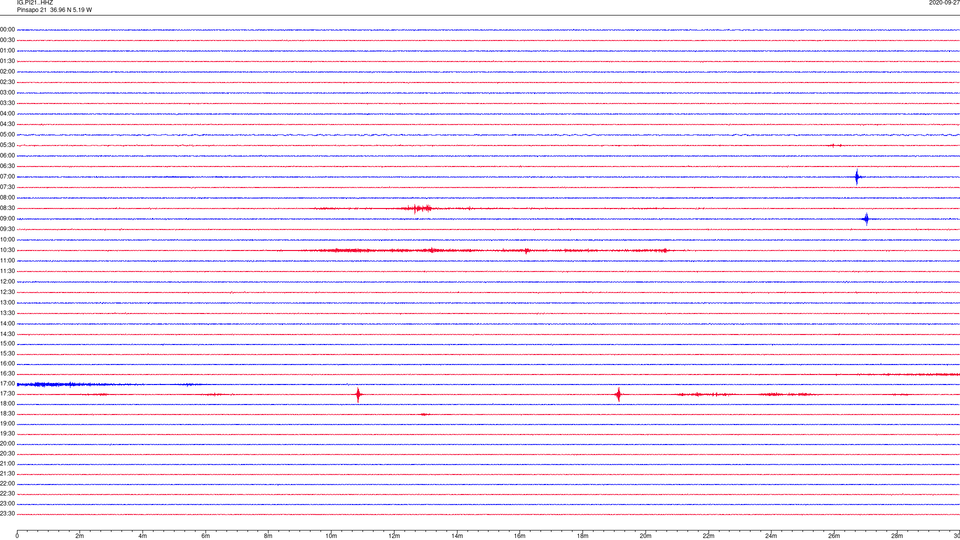Click the small red blip on 18:30 trace
This screenshot has height=540, width=960.
pos(424,414)
